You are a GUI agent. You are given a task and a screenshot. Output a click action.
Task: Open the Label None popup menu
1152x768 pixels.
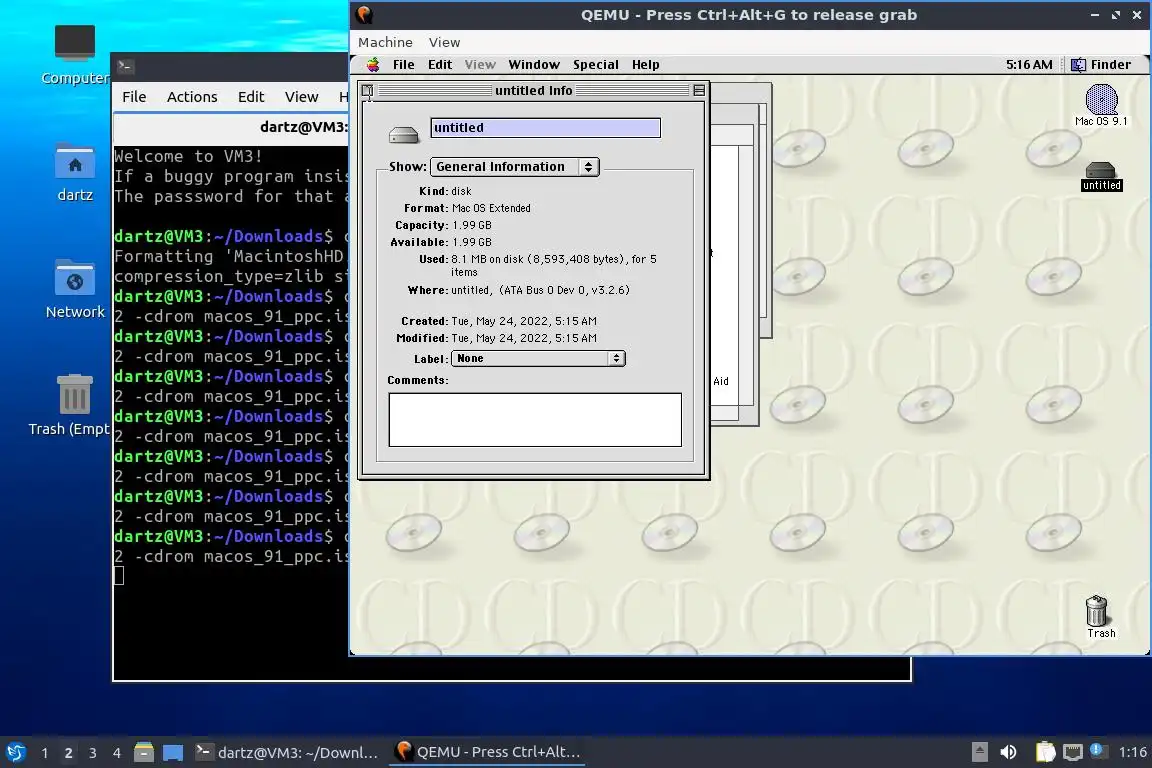click(x=538, y=359)
